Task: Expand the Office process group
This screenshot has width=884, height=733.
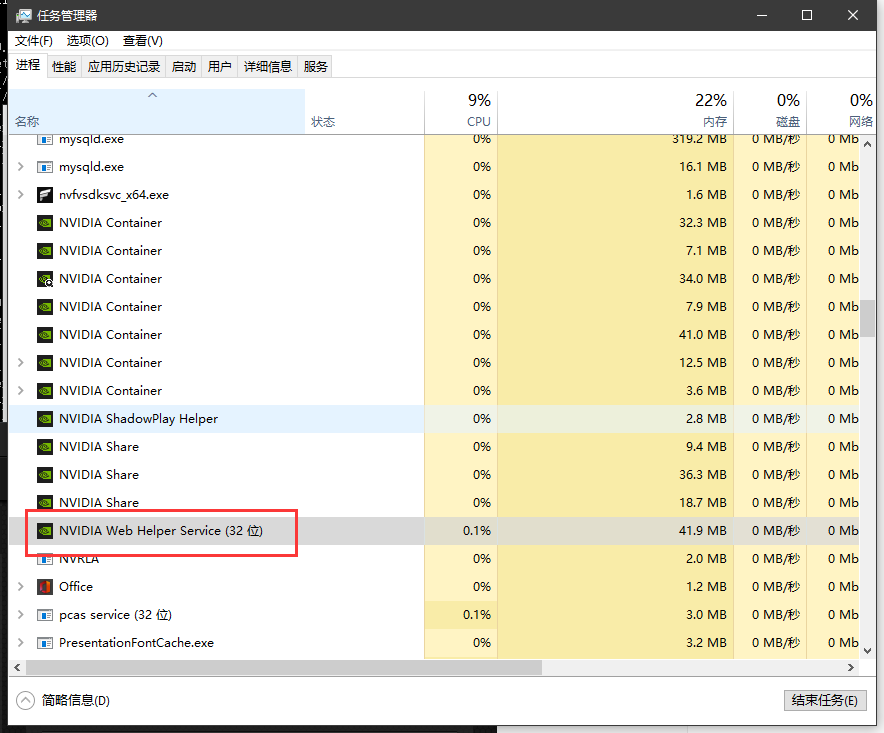Action: click(21, 586)
